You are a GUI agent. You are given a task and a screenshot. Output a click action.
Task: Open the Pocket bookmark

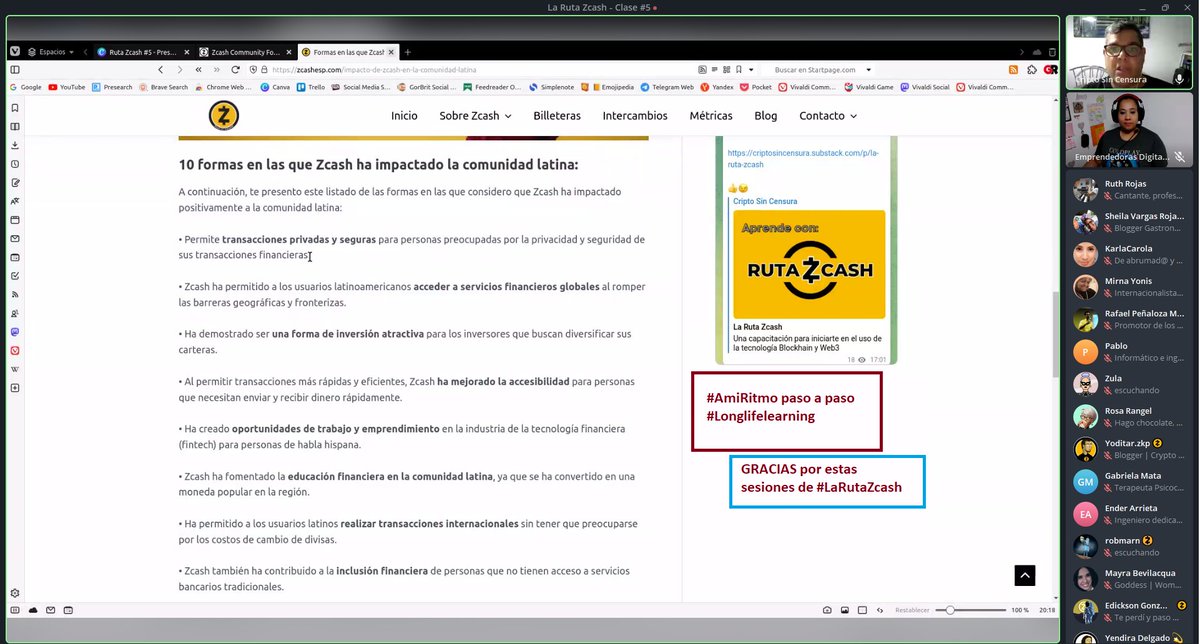[x=756, y=87]
